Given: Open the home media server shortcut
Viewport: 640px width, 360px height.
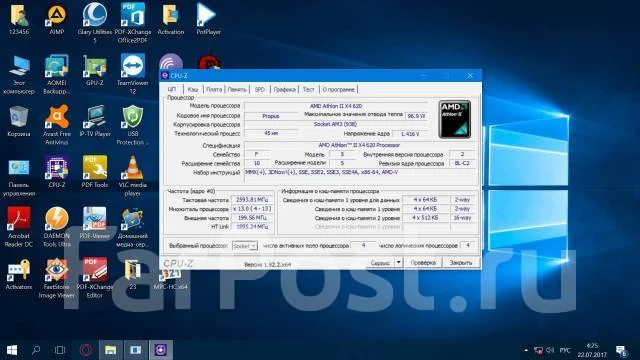Looking at the screenshot, I should (x=133, y=227).
